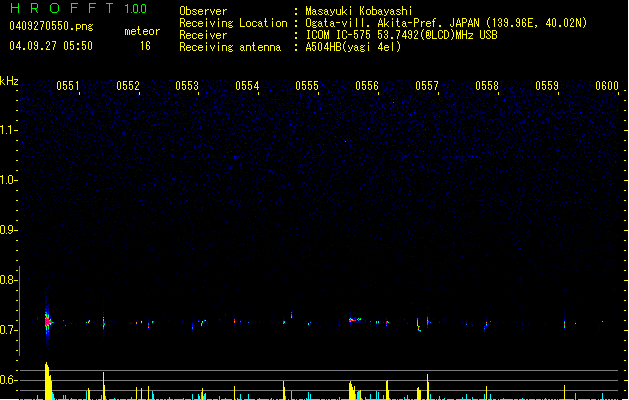Click the tallest yellow power bar near 0551

[48, 381]
